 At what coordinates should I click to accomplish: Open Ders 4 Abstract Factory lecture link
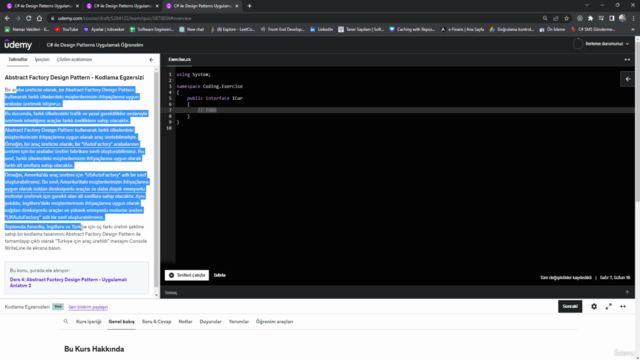point(68,282)
